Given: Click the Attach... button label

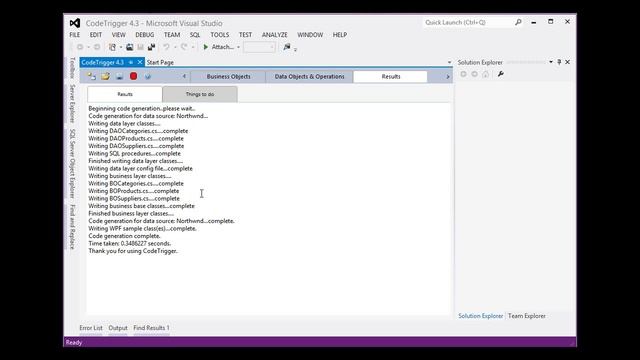Looking at the screenshot, I should pyautogui.click(x=222, y=47).
